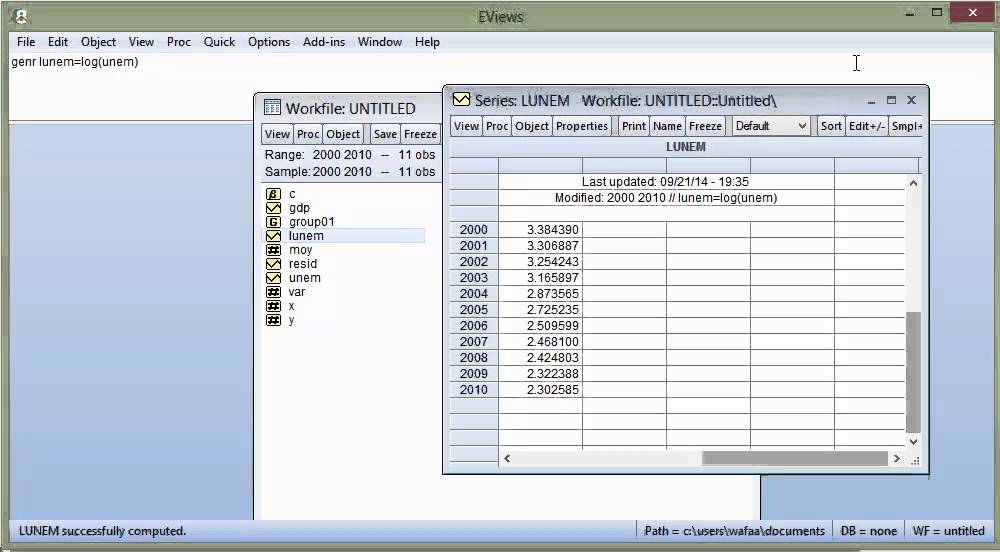
Task: Click the unem series icon
Action: pos(273,278)
